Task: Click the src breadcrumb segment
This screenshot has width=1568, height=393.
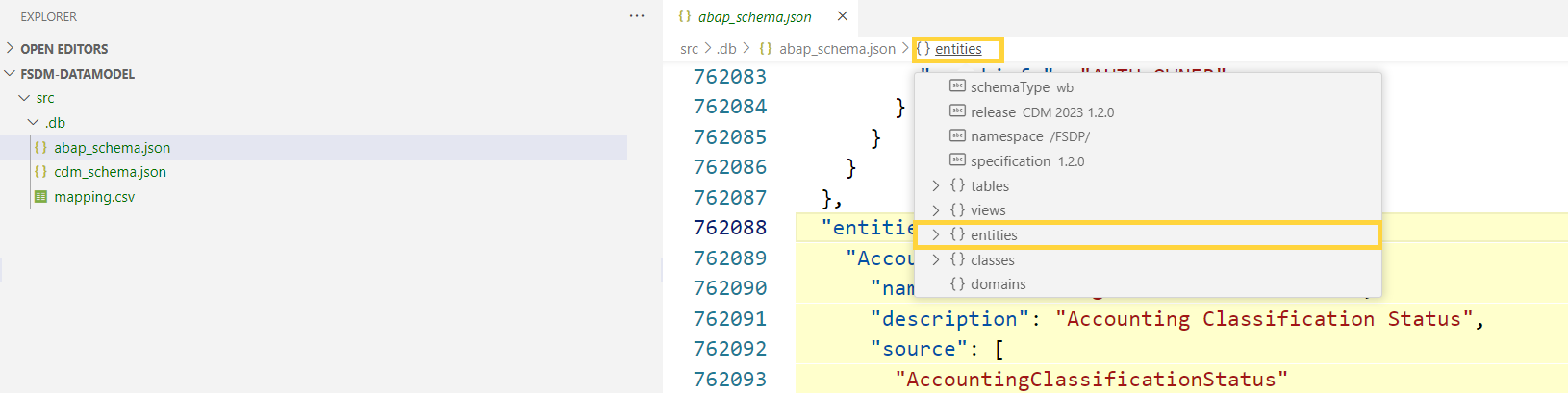Action: tap(689, 49)
